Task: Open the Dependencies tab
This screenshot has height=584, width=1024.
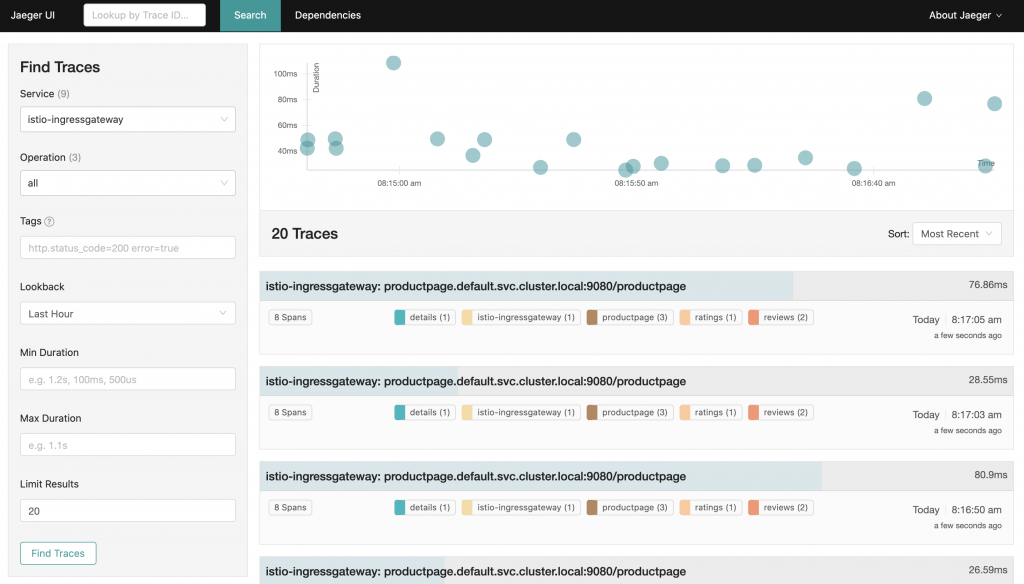Action: click(328, 15)
